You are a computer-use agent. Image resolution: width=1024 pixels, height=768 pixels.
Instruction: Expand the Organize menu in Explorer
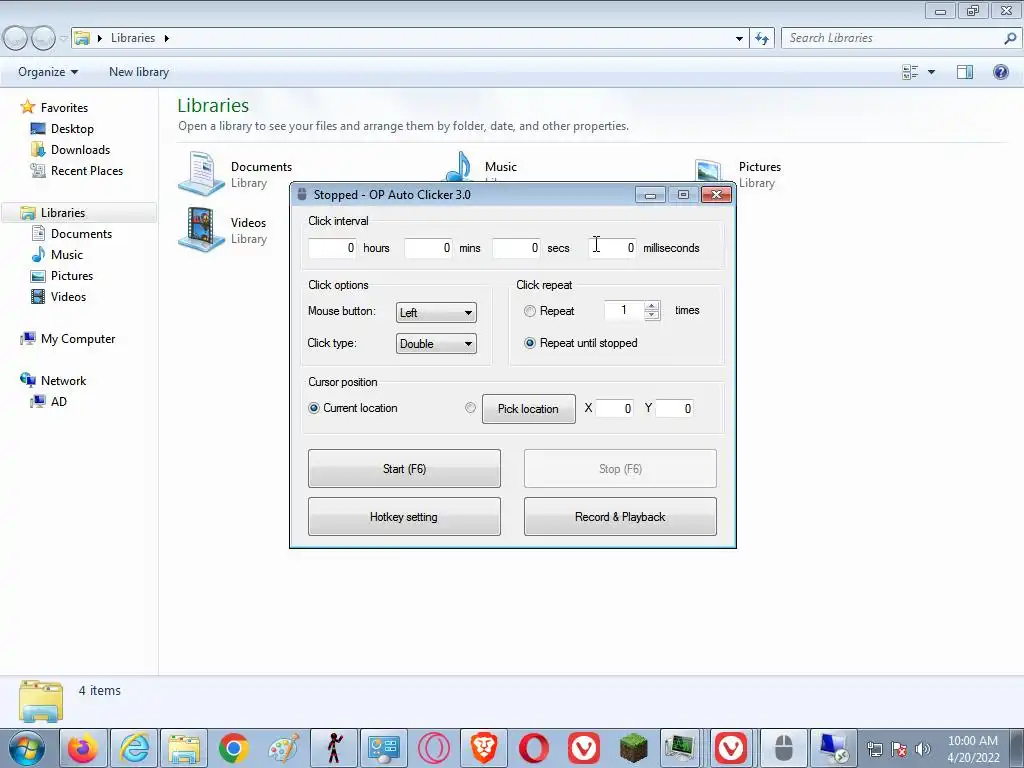point(48,72)
